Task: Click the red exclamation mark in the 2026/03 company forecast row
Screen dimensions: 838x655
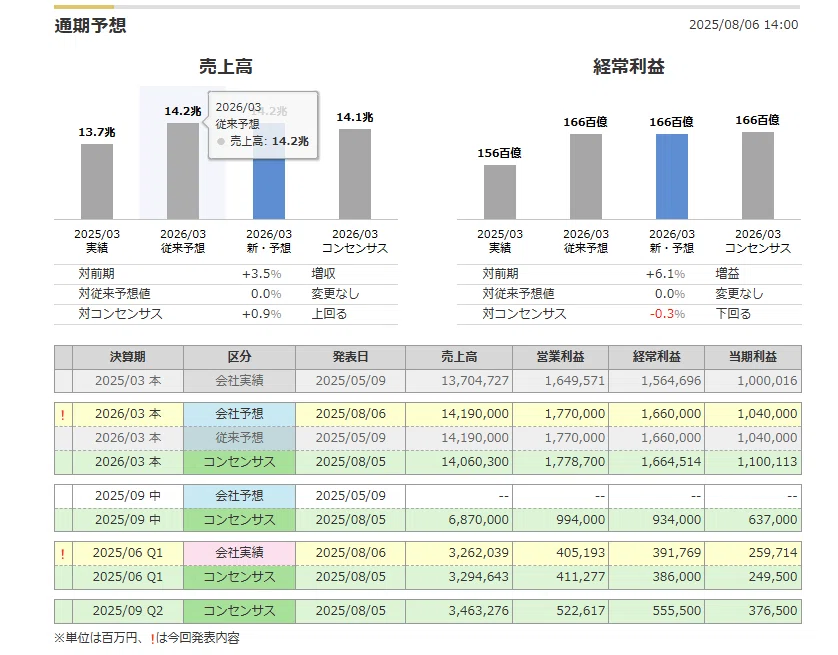Action: 63,415
